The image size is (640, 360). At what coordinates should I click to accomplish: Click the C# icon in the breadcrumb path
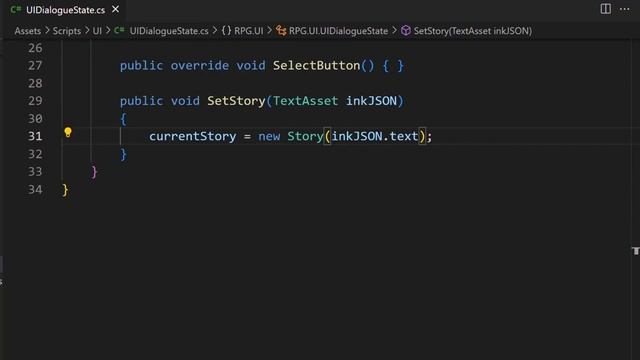(x=119, y=31)
